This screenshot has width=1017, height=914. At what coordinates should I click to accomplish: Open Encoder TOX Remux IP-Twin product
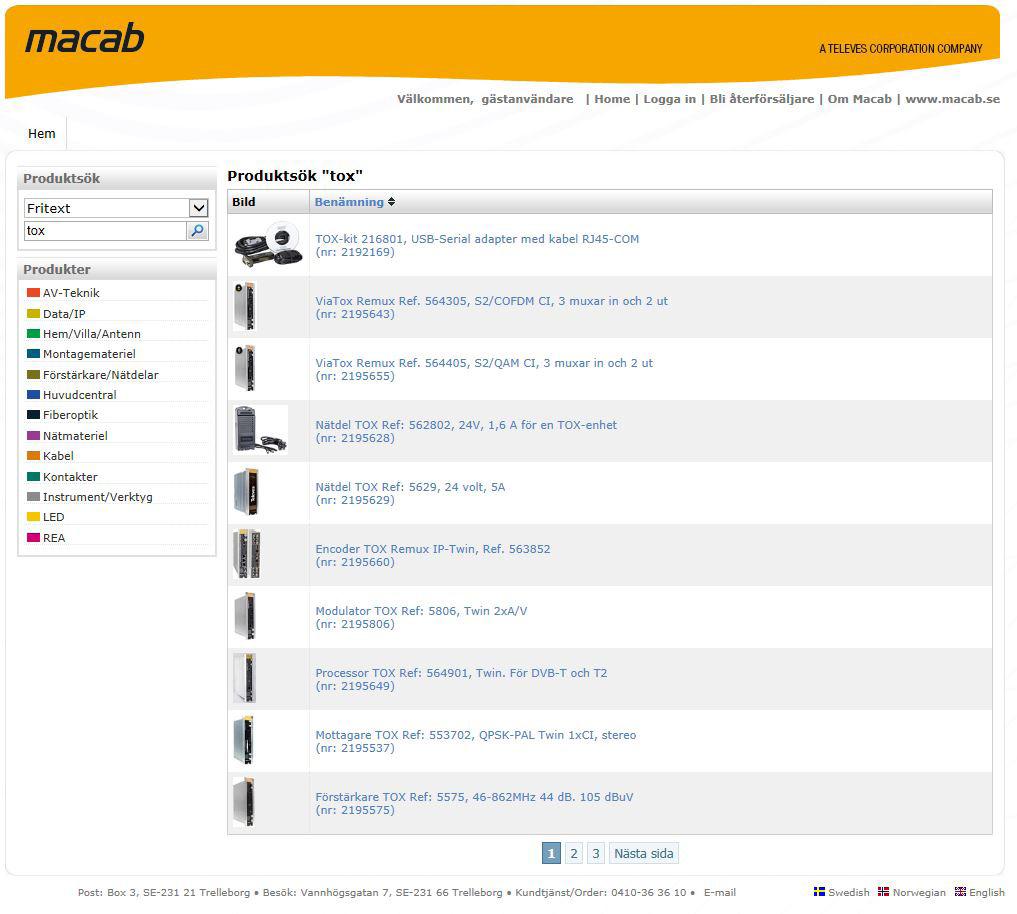(x=433, y=549)
